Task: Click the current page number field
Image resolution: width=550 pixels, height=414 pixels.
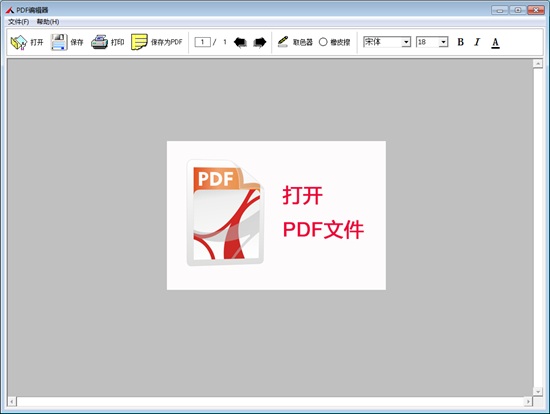Action: 202,42
